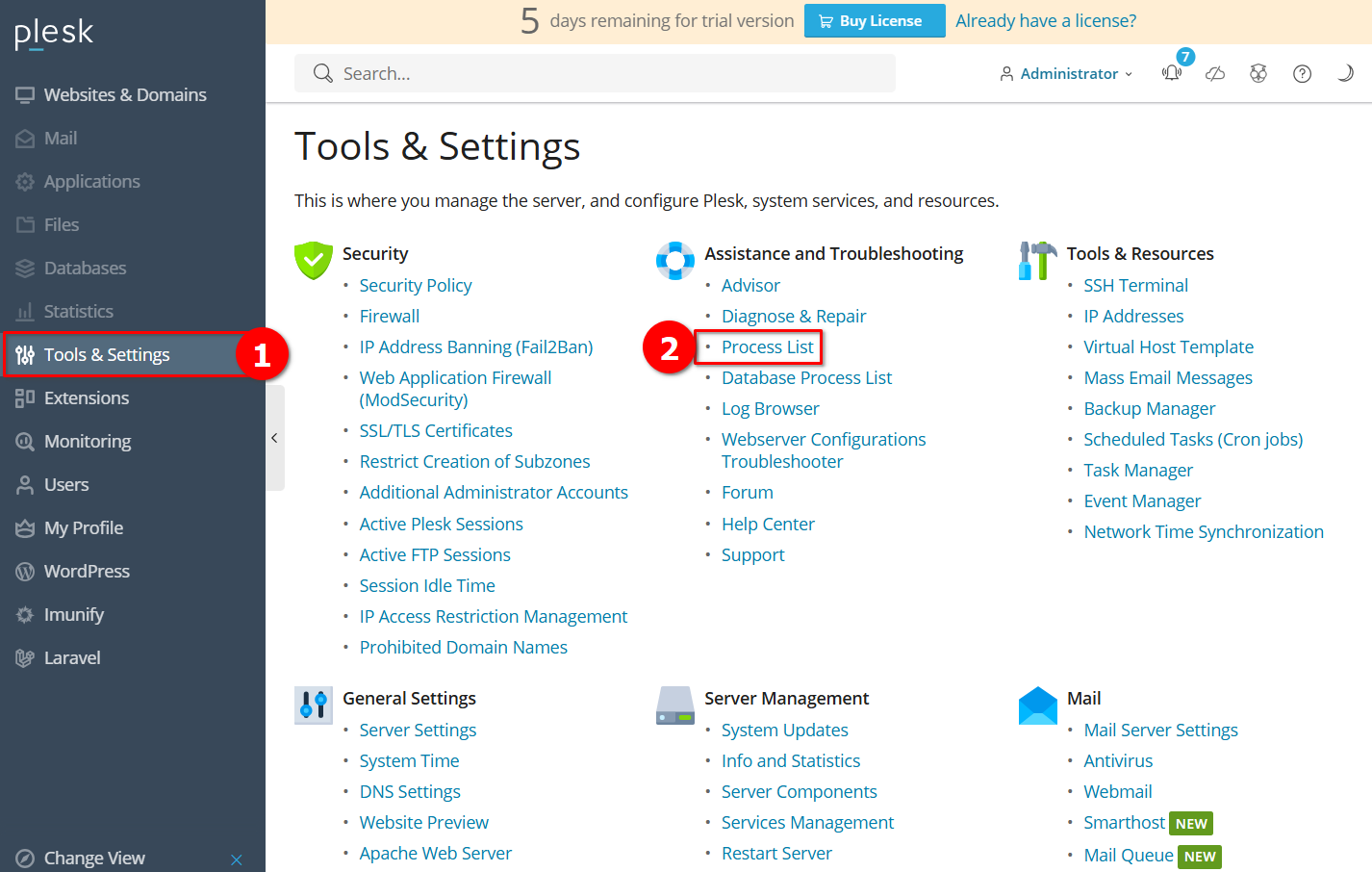Click the General Settings sliders icon
The height and width of the screenshot is (872, 1372).
(x=313, y=705)
